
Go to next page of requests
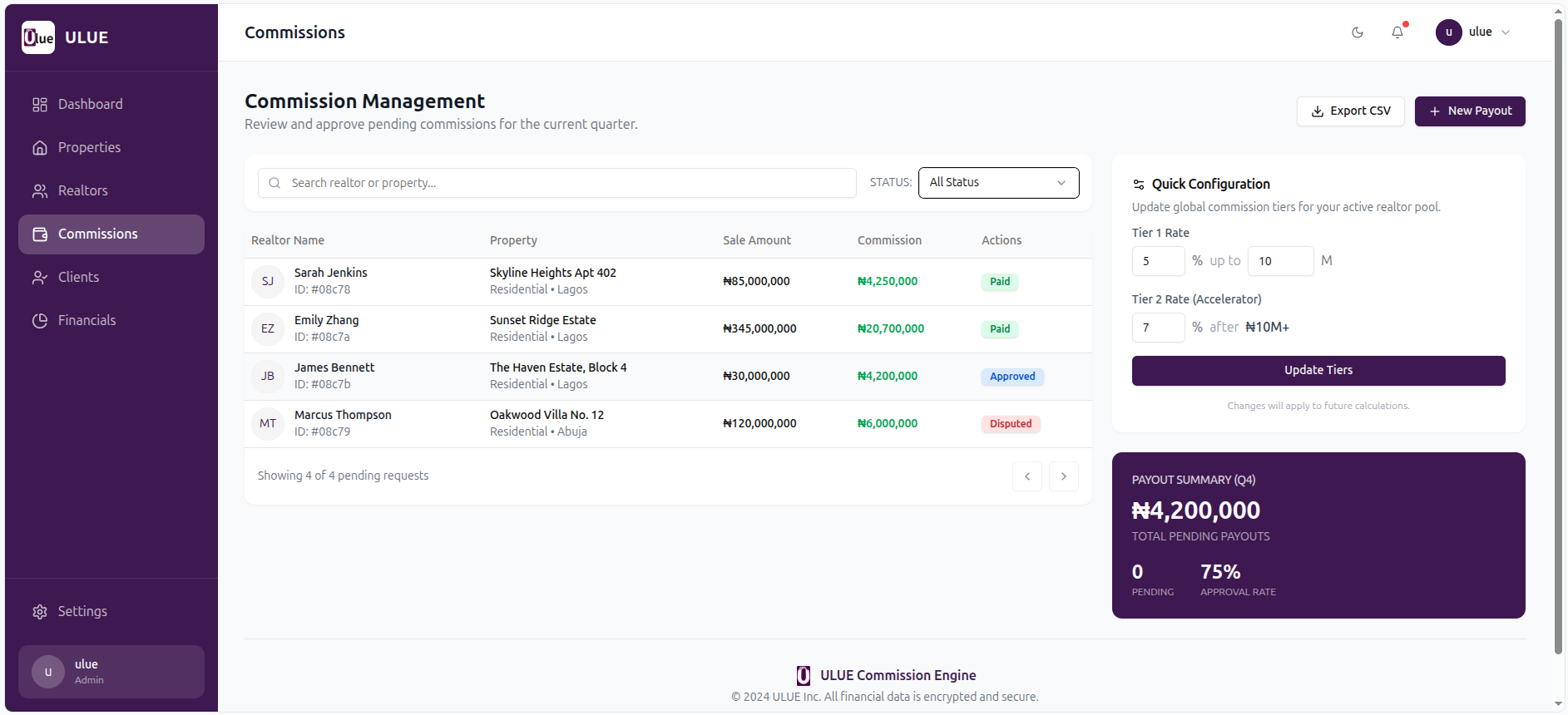[1063, 476]
